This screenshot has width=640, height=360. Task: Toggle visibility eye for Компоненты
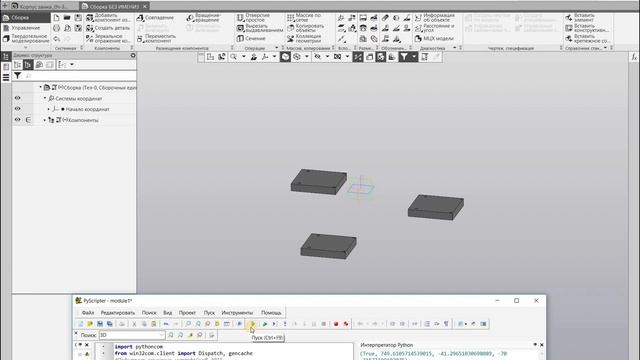pos(18,120)
